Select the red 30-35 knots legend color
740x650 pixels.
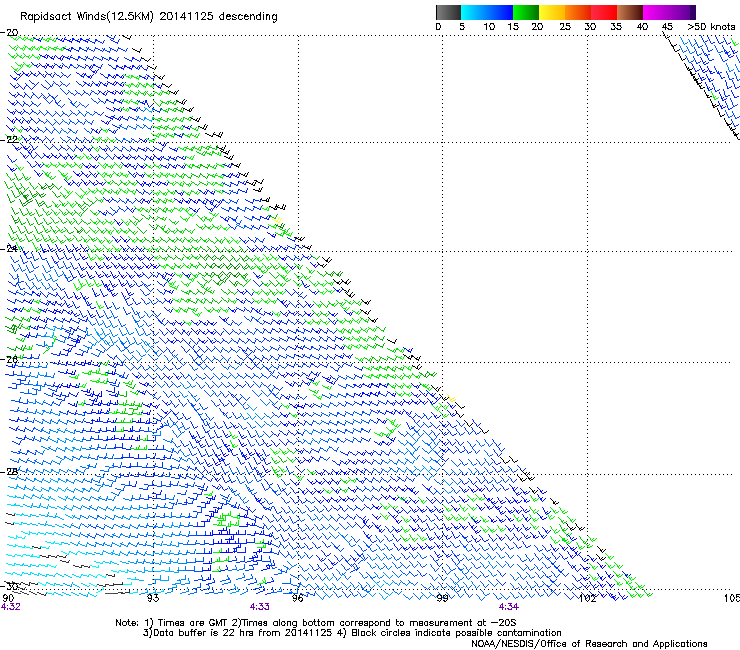604,12
